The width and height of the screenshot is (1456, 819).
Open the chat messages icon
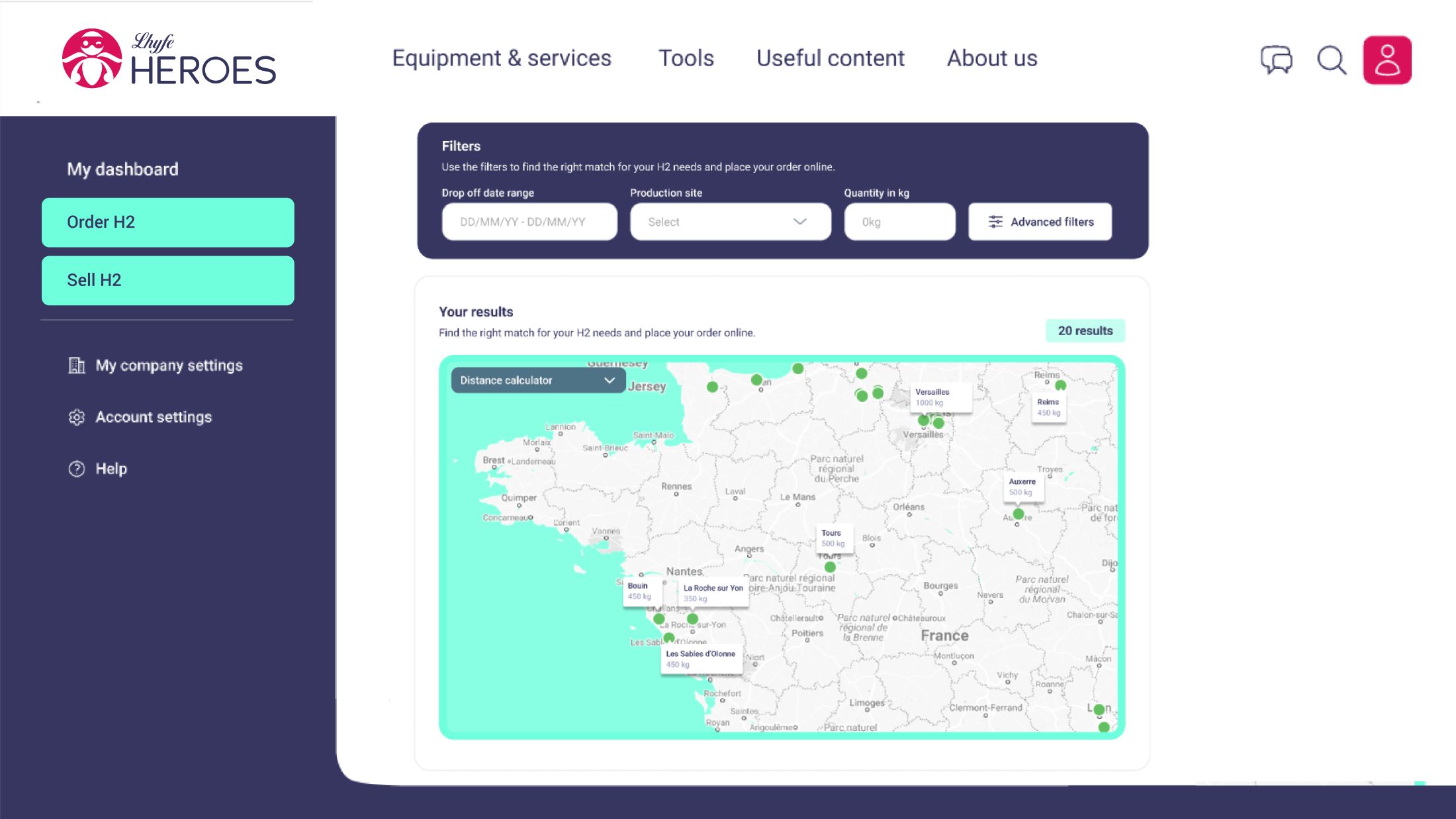1276,60
